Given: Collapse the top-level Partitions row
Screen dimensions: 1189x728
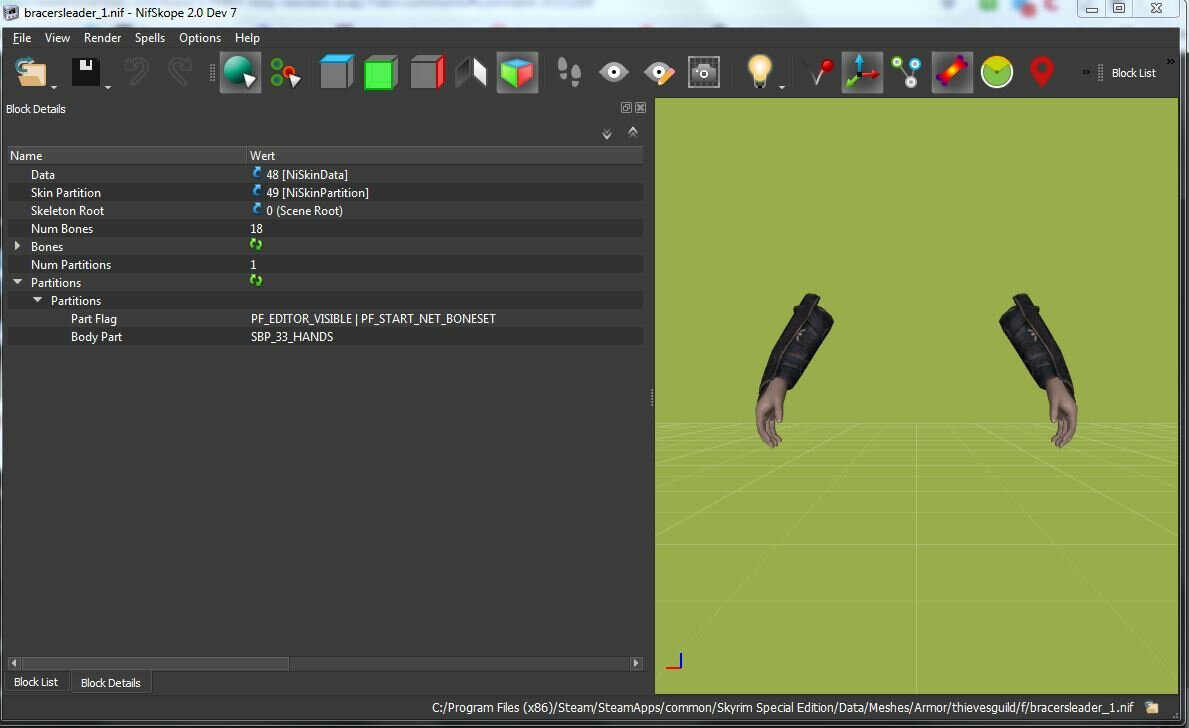Looking at the screenshot, I should [x=17, y=281].
